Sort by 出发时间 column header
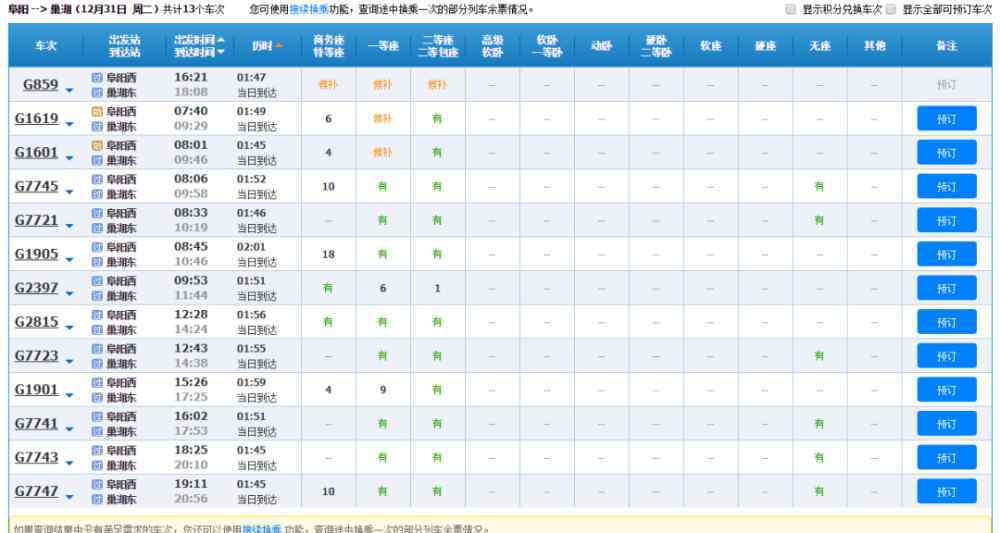 click(199, 40)
